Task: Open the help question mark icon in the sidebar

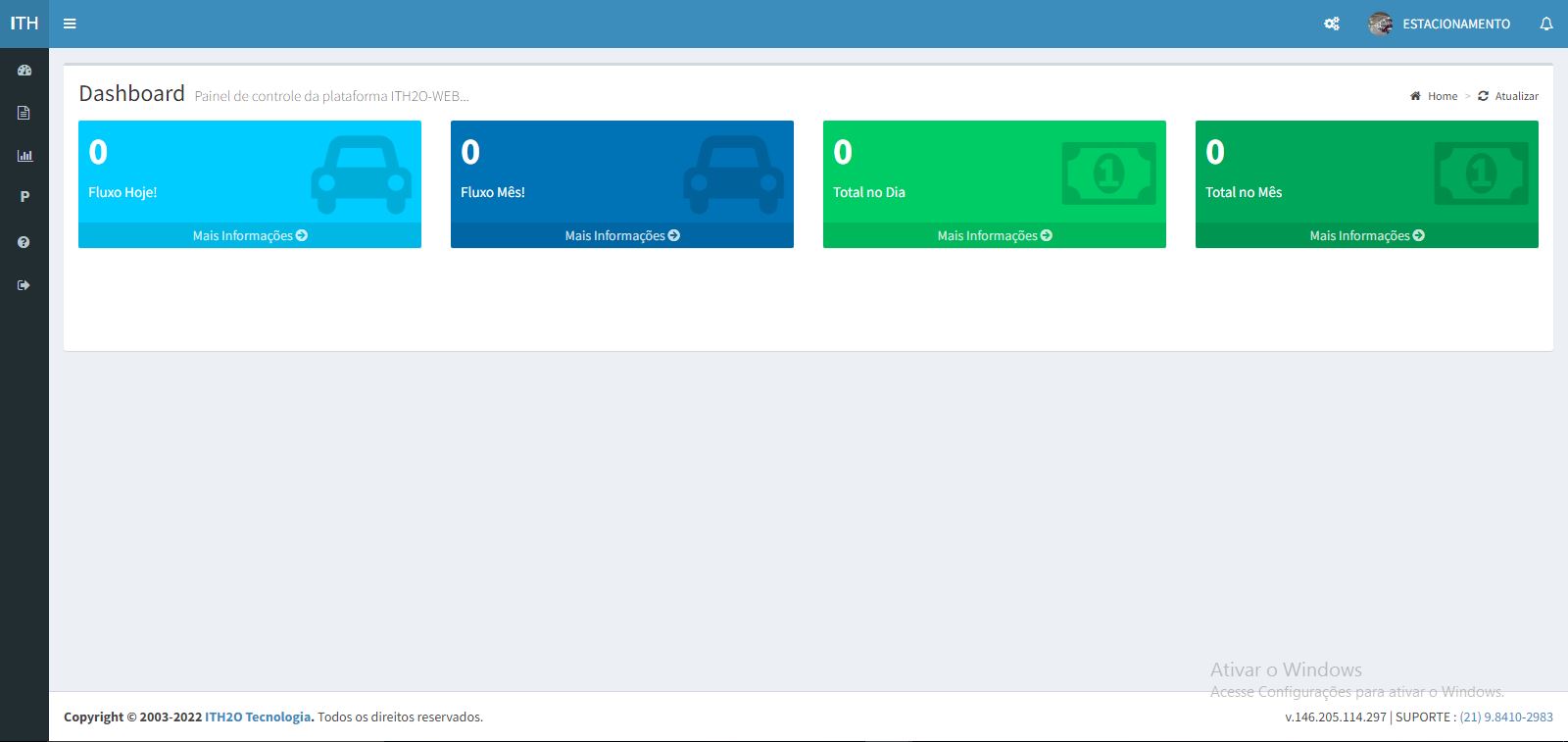Action: click(x=24, y=242)
